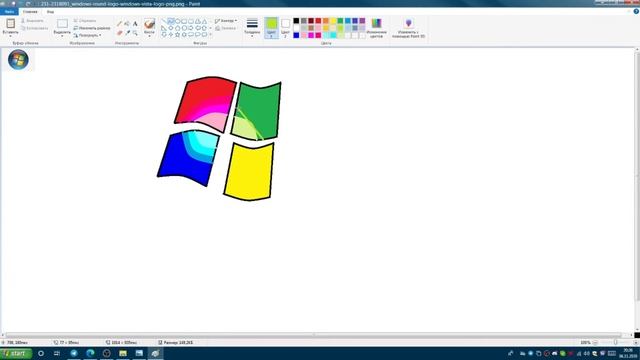Open the shape Outline dropdown
The width and height of the screenshot is (640, 360).
coord(226,20)
